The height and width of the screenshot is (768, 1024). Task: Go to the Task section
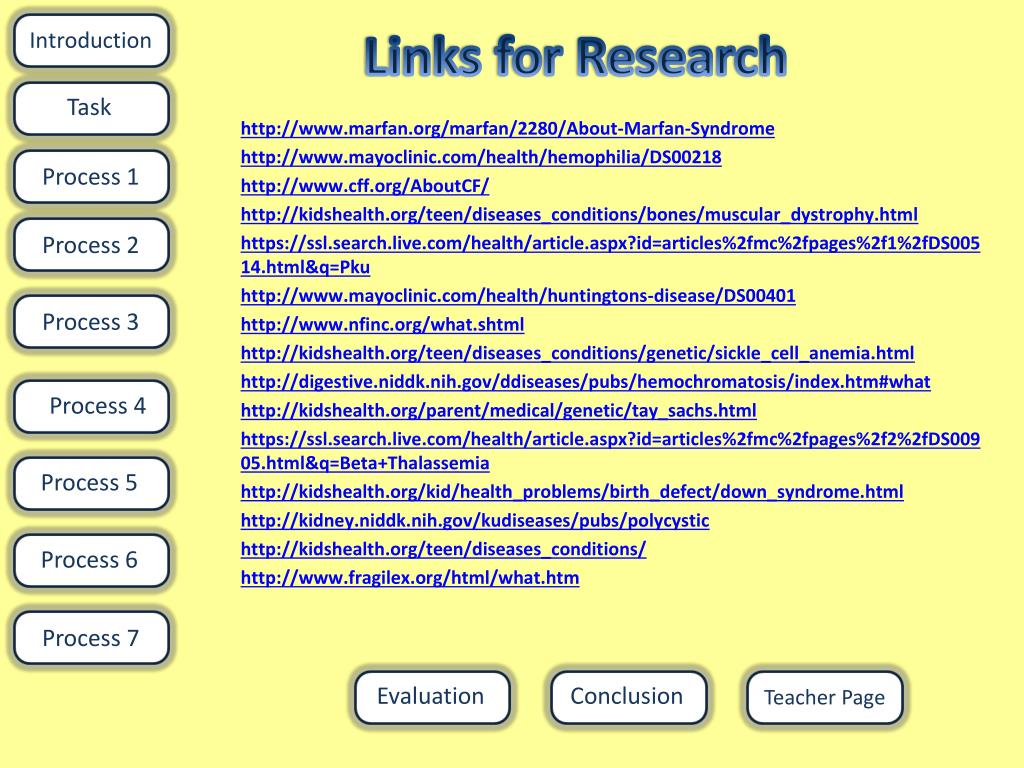(91, 108)
